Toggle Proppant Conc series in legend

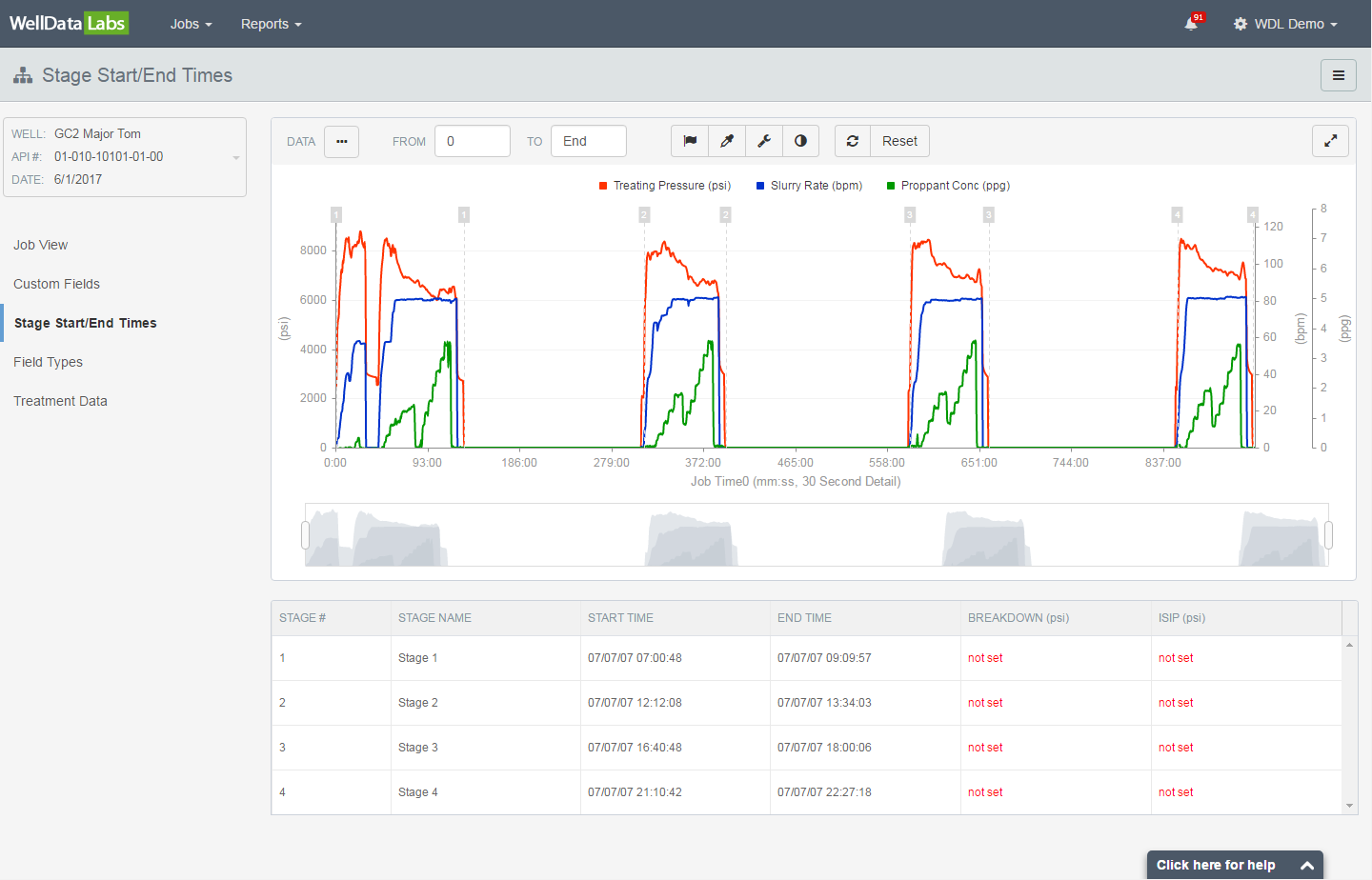click(948, 186)
